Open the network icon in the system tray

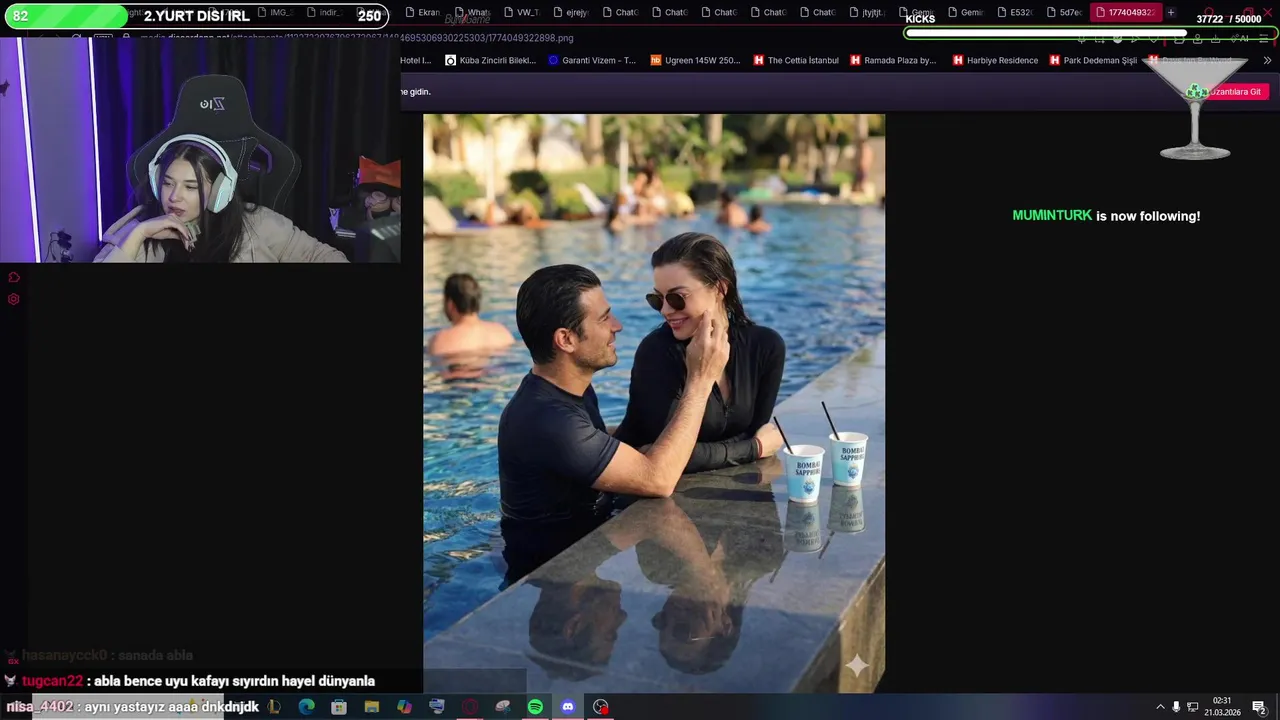pos(1192,707)
